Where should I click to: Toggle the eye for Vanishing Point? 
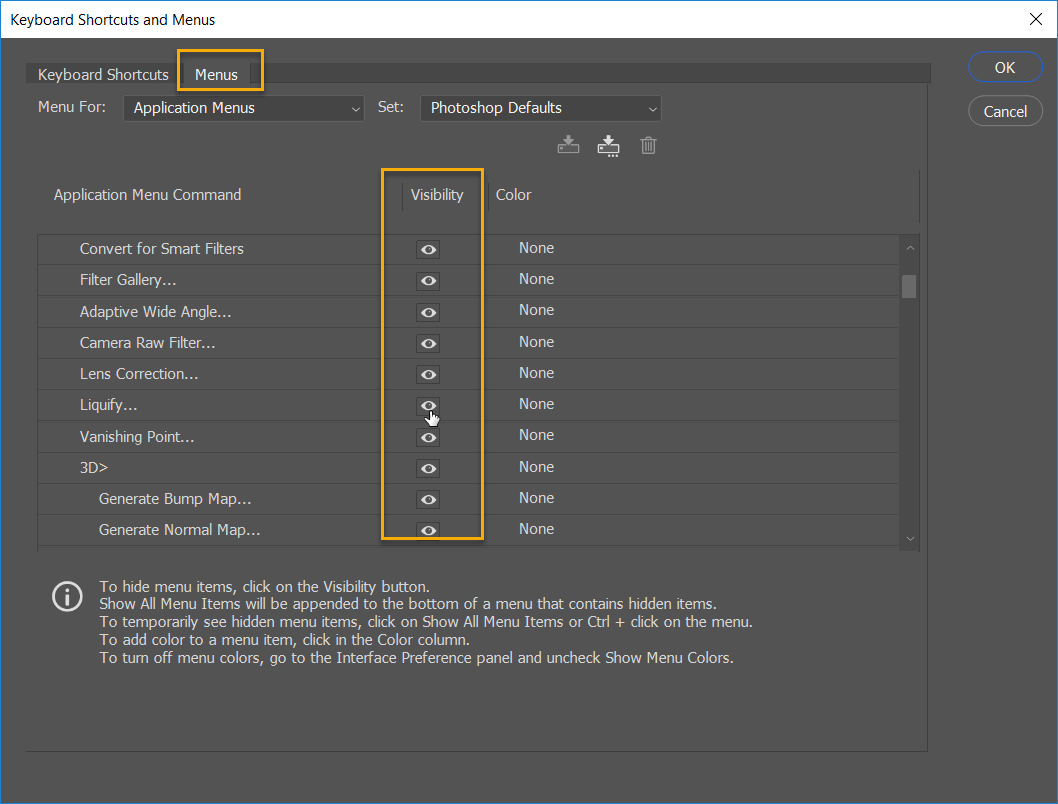428,437
